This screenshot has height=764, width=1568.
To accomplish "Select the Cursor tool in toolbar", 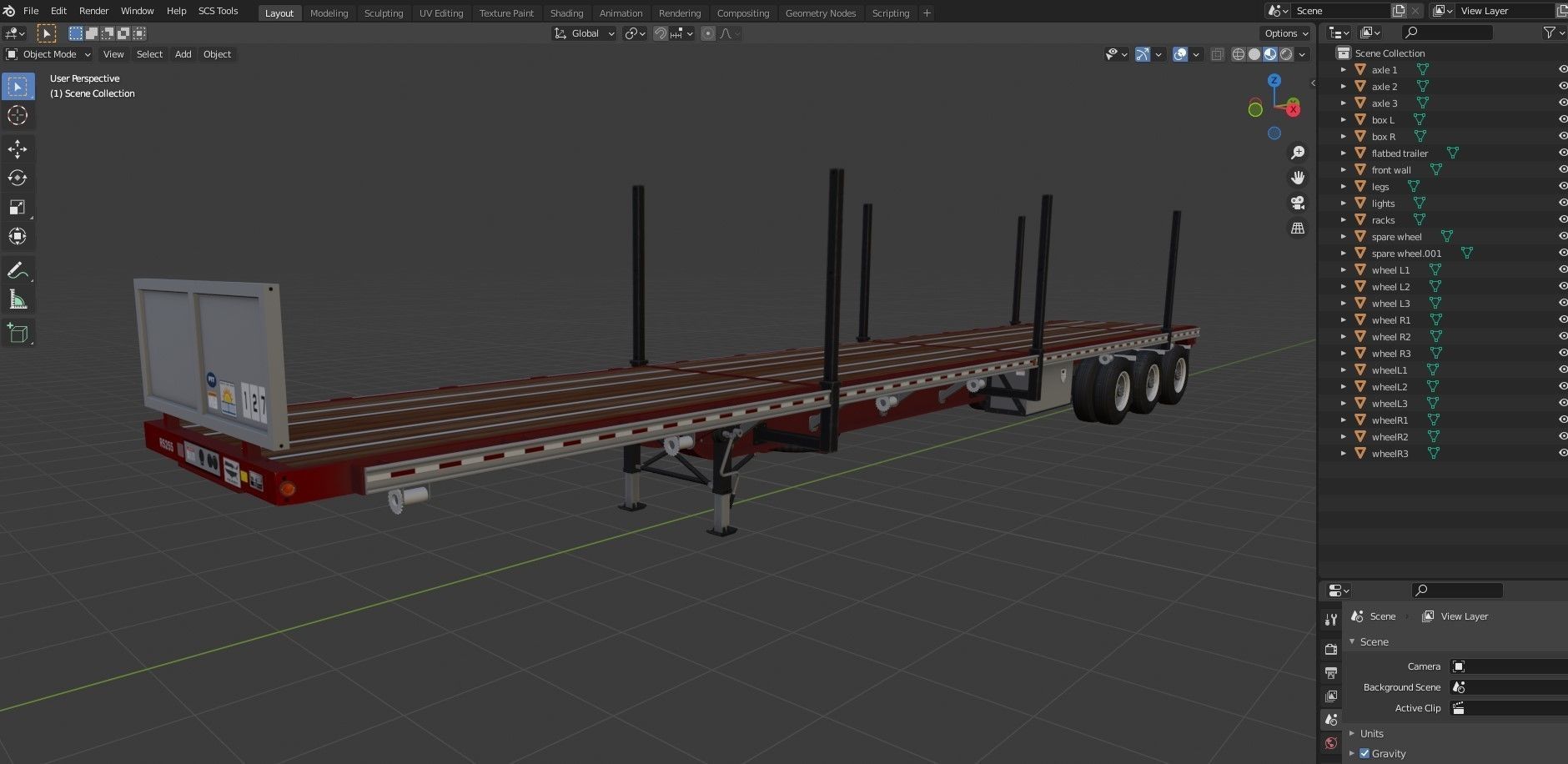I will pyautogui.click(x=18, y=115).
